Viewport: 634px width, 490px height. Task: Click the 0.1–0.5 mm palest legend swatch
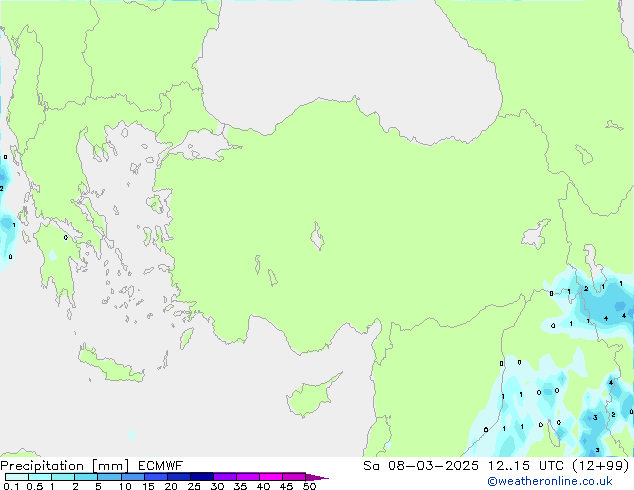(x=17, y=477)
